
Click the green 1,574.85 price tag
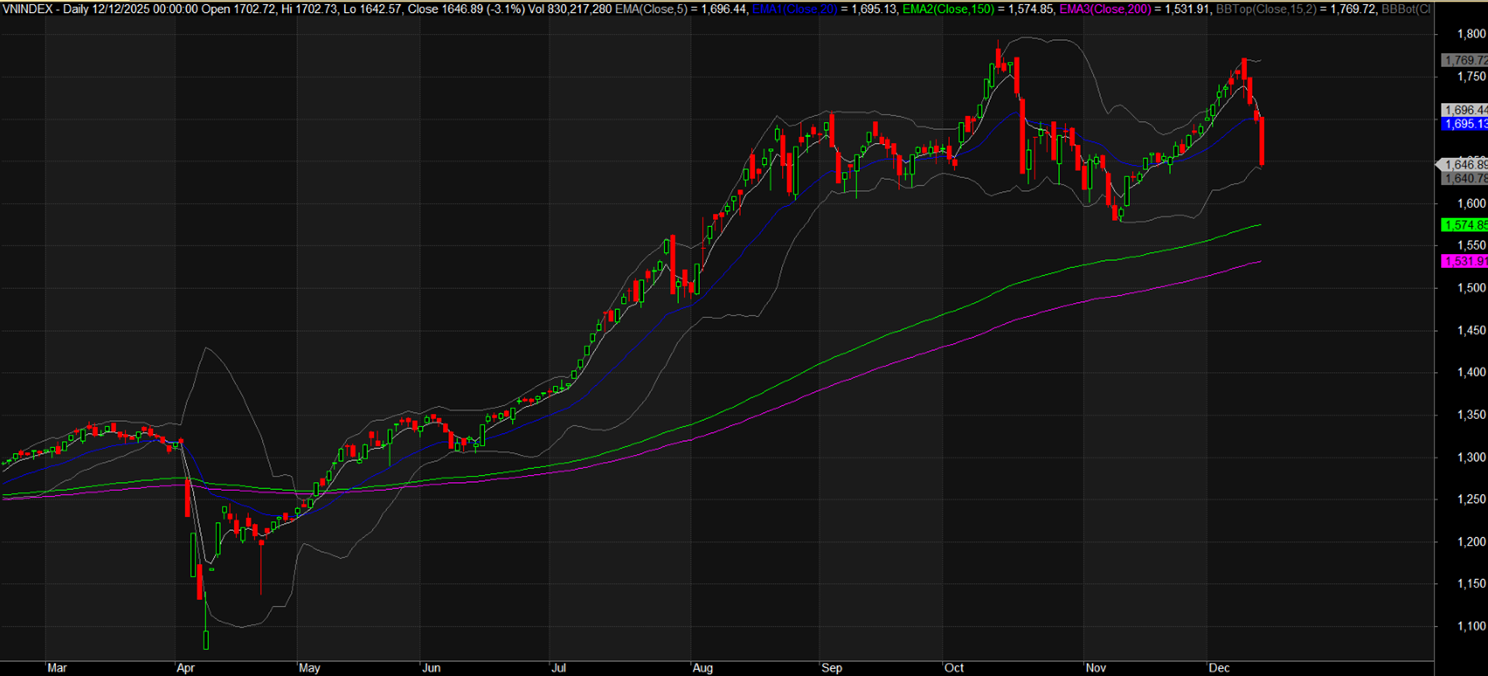point(1463,225)
